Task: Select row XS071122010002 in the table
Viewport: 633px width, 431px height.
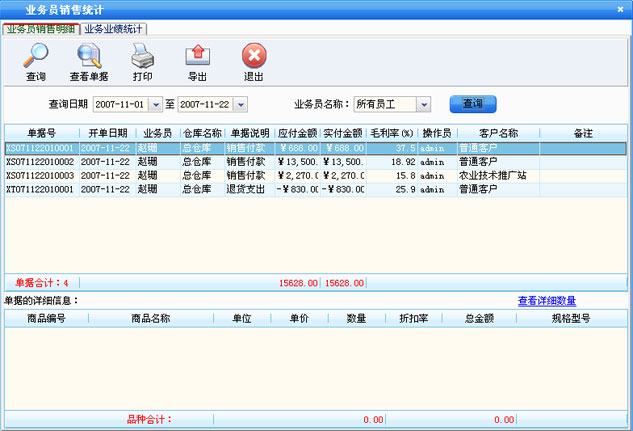Action: [x=40, y=161]
